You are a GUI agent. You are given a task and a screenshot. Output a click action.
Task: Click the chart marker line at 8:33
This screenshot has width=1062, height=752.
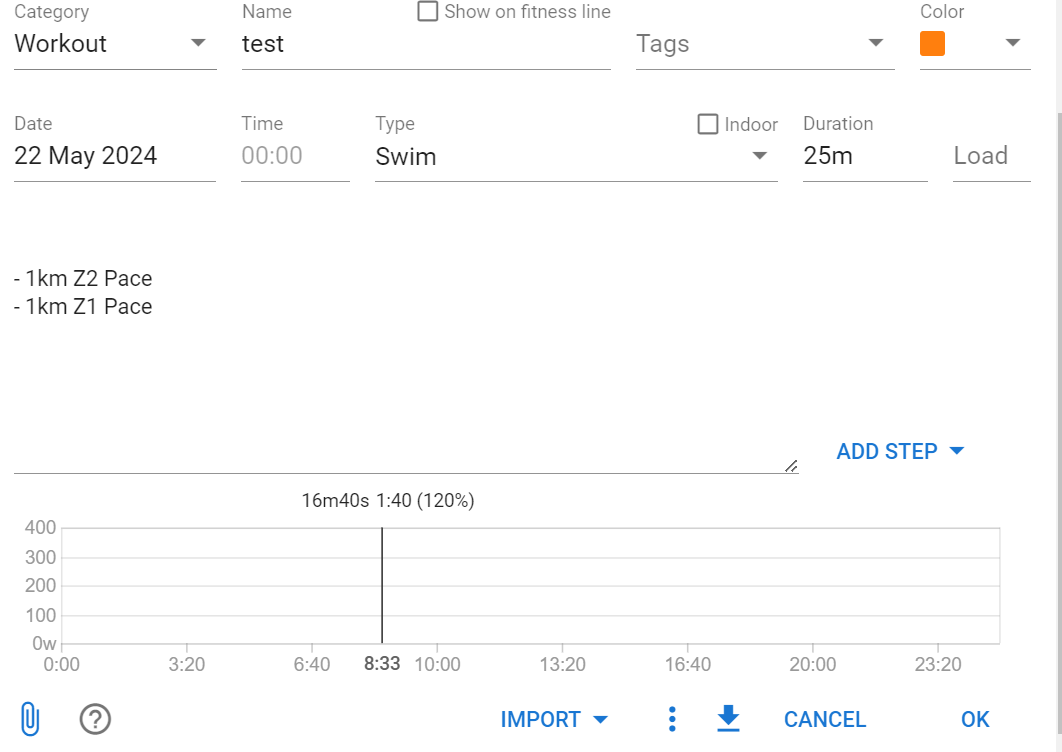[x=382, y=585]
